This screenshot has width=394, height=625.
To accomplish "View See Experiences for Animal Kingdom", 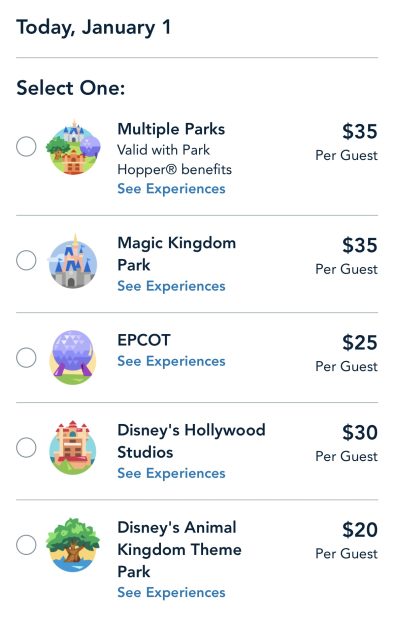I will click(171, 593).
